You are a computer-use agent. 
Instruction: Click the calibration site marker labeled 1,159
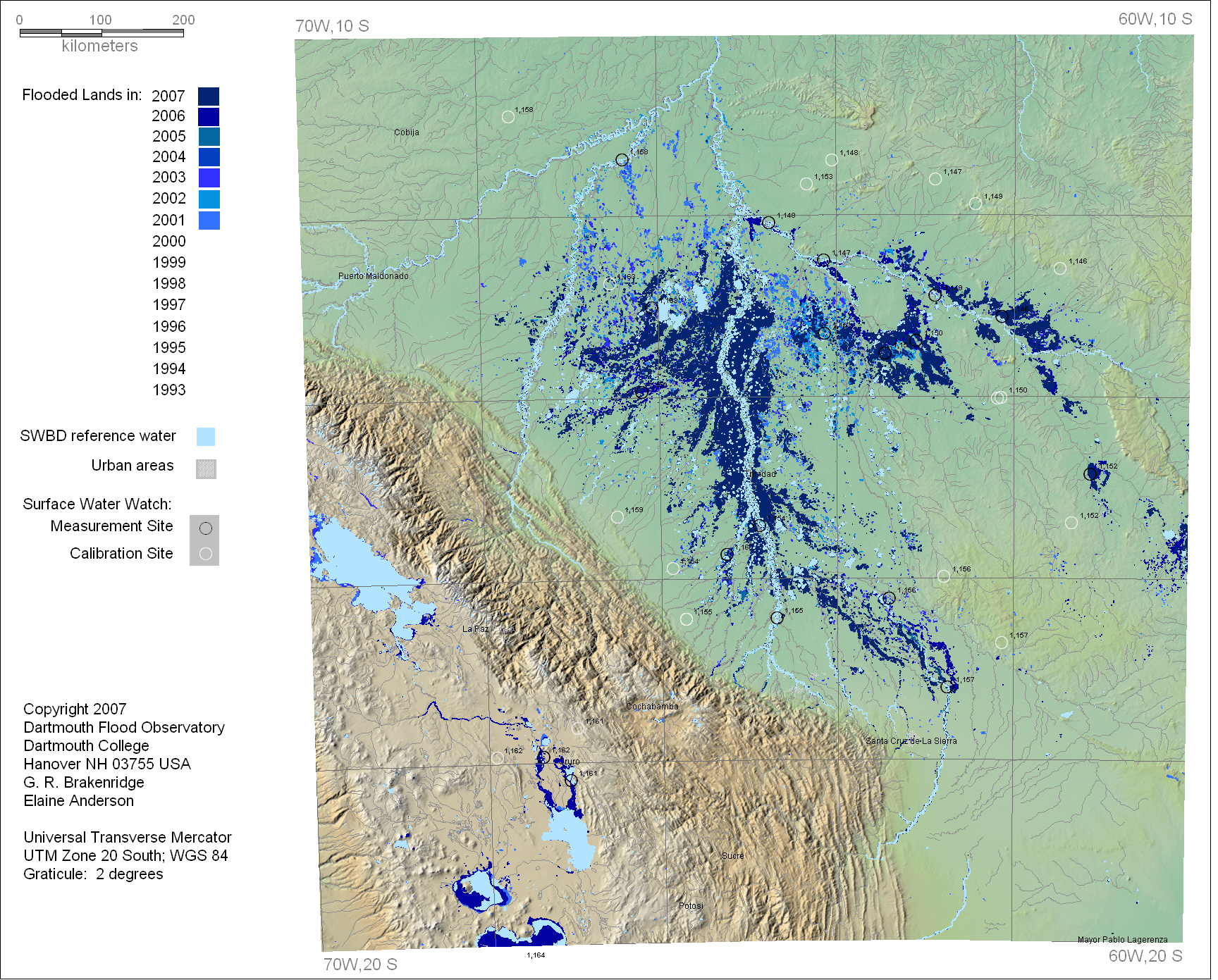click(617, 517)
